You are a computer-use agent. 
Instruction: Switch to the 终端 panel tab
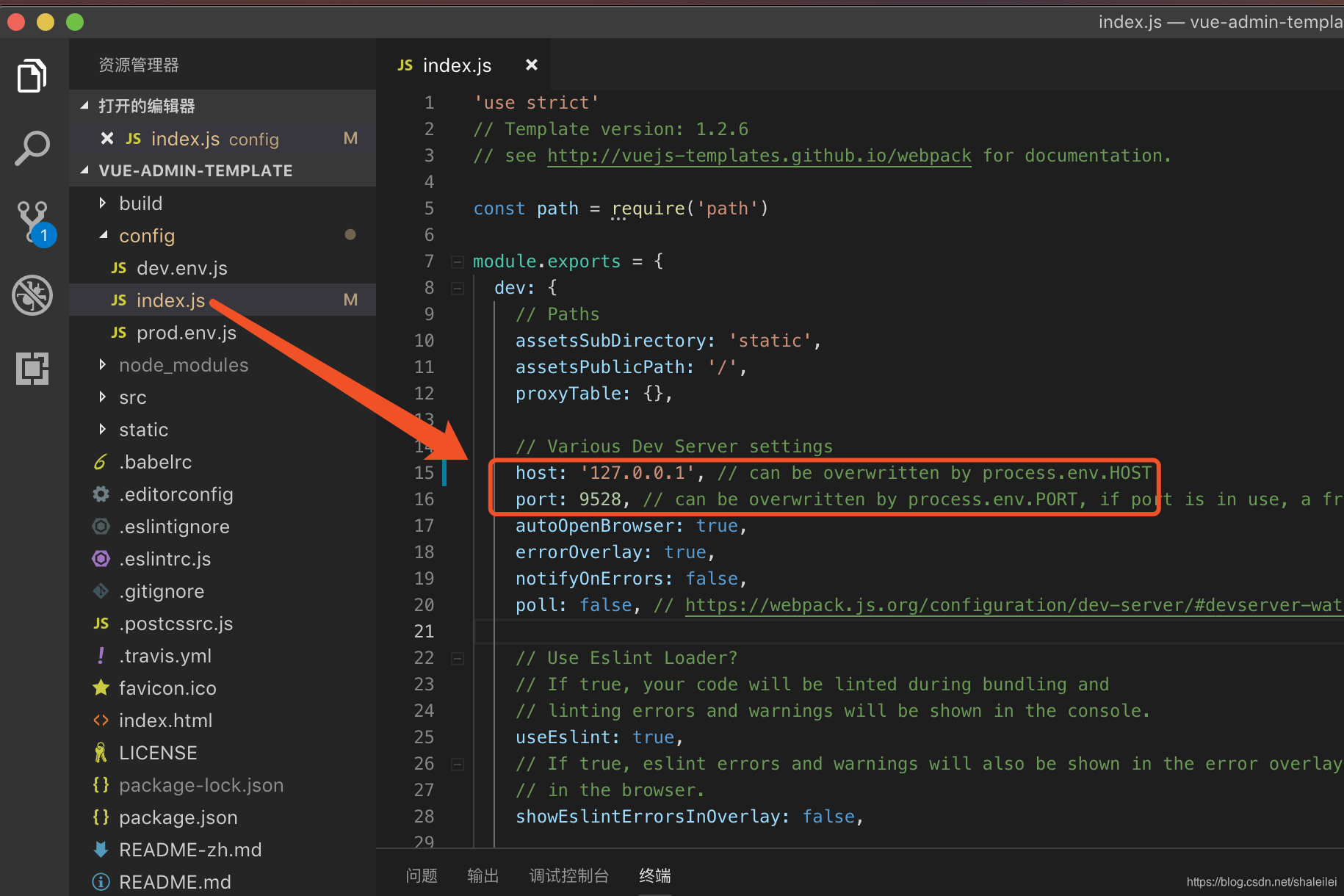(654, 875)
